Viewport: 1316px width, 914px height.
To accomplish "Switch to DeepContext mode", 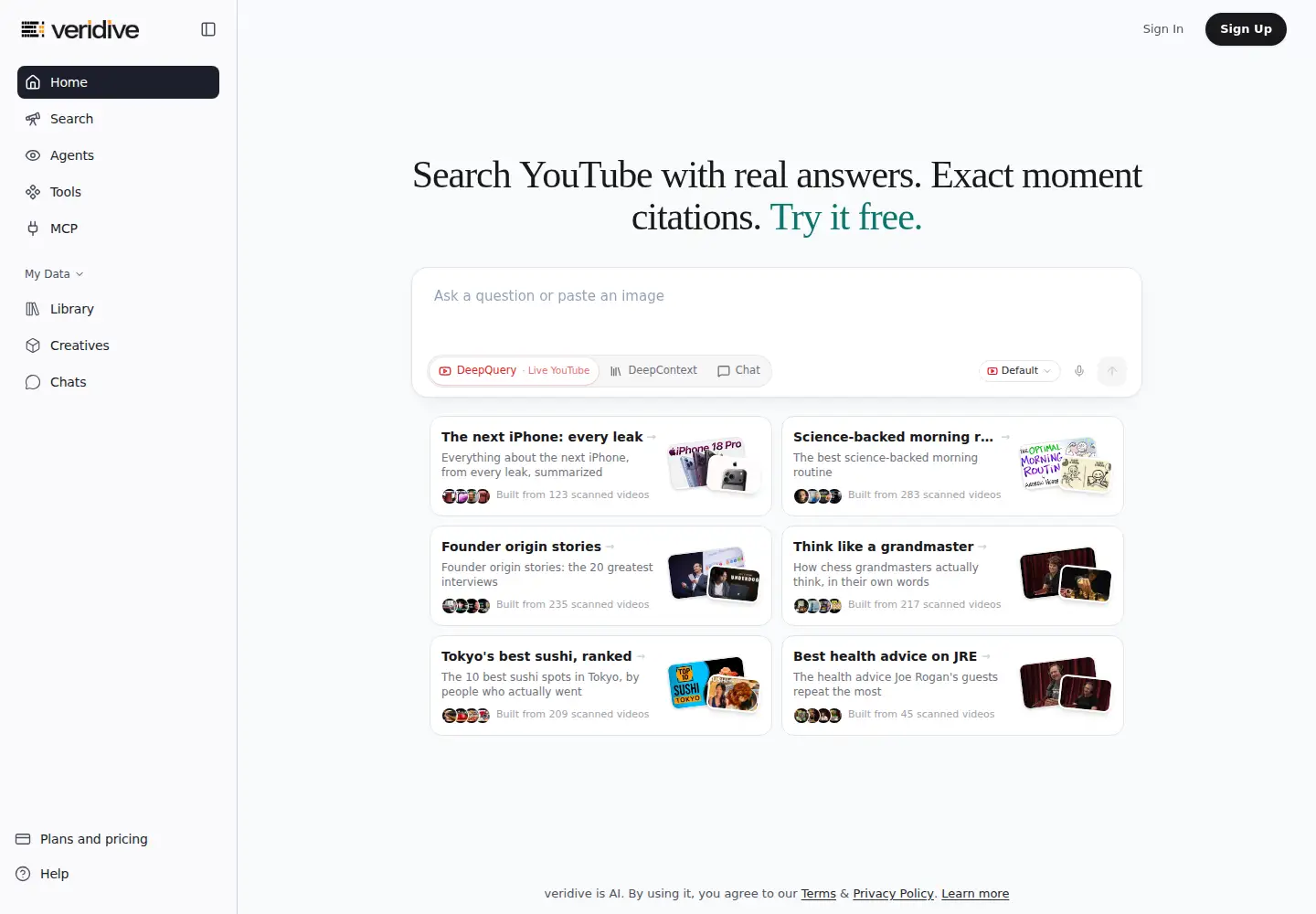I will [x=653, y=370].
